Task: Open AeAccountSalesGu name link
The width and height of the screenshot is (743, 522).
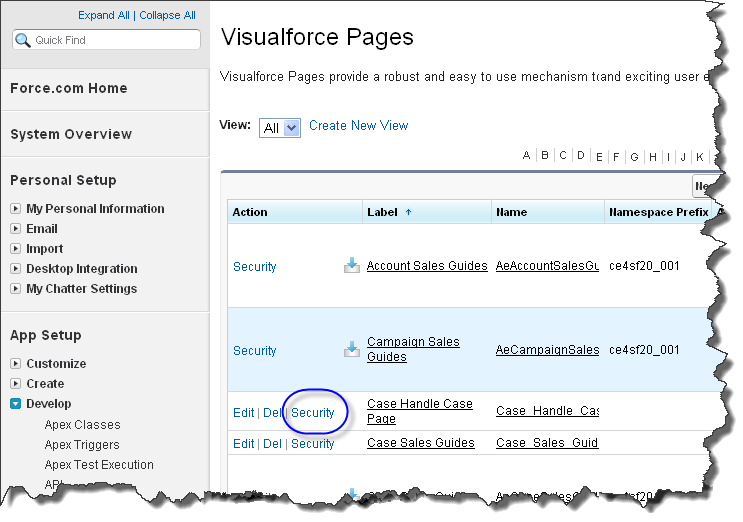Action: click(x=547, y=266)
